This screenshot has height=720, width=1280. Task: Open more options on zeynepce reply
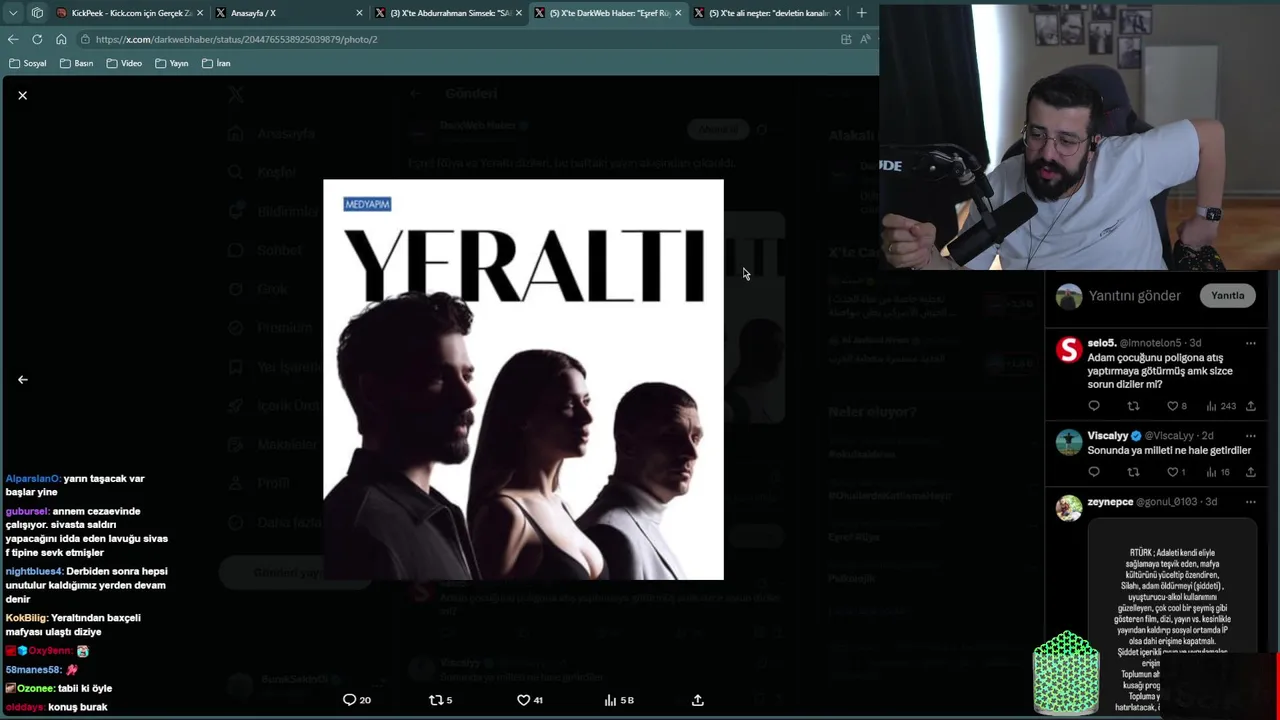(x=1250, y=502)
